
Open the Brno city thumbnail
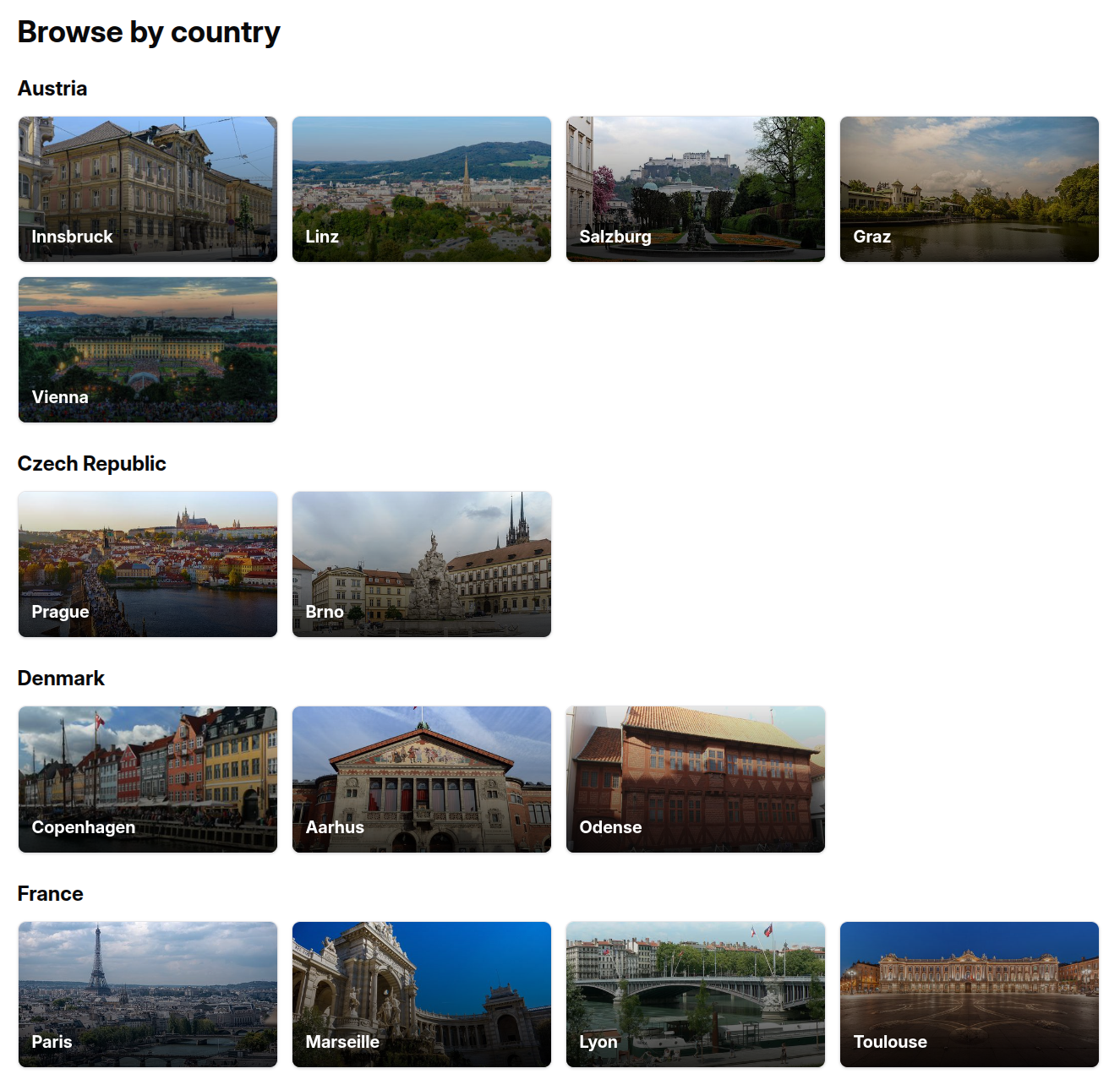(x=422, y=564)
